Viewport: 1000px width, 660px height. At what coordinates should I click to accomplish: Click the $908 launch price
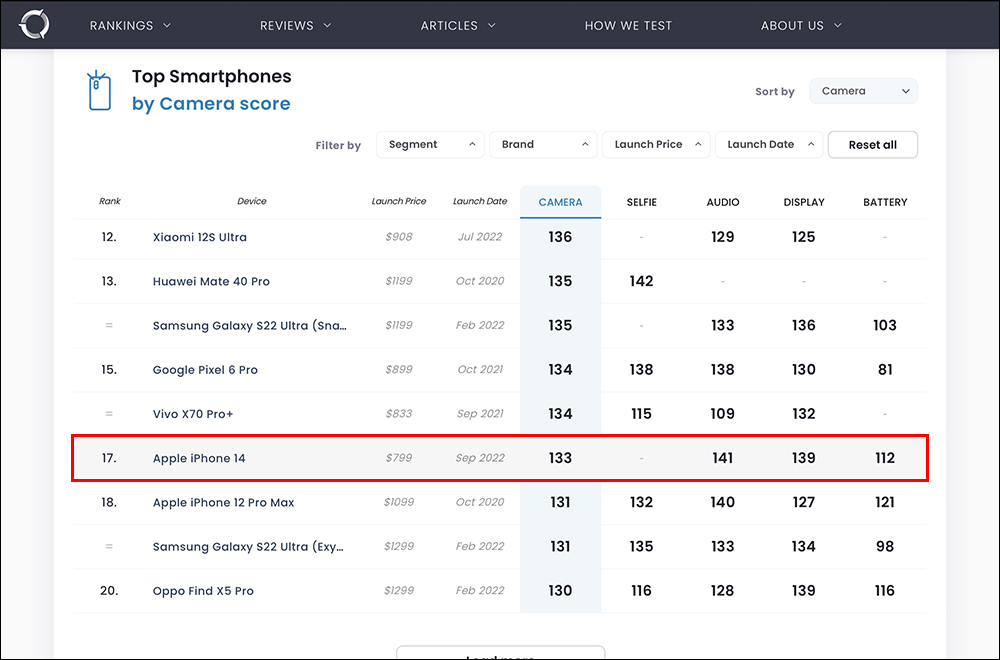coord(399,237)
